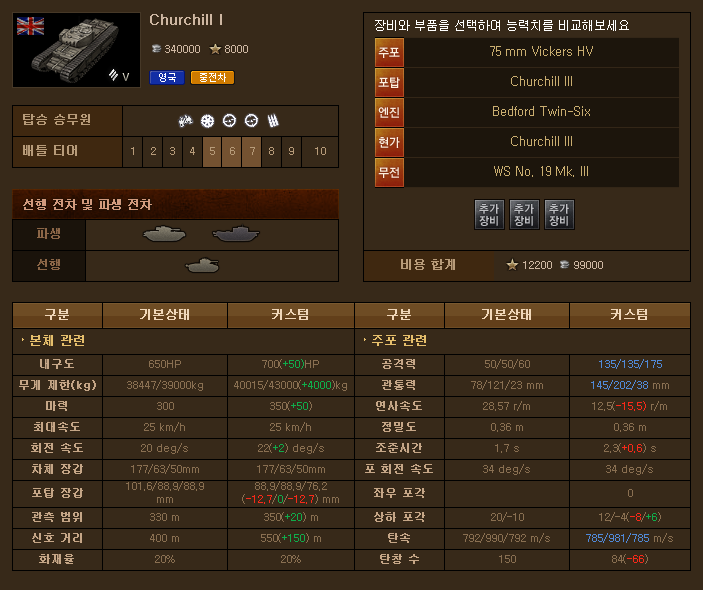Open the turret Churchill III selector
The height and width of the screenshot is (590, 703).
point(527,82)
